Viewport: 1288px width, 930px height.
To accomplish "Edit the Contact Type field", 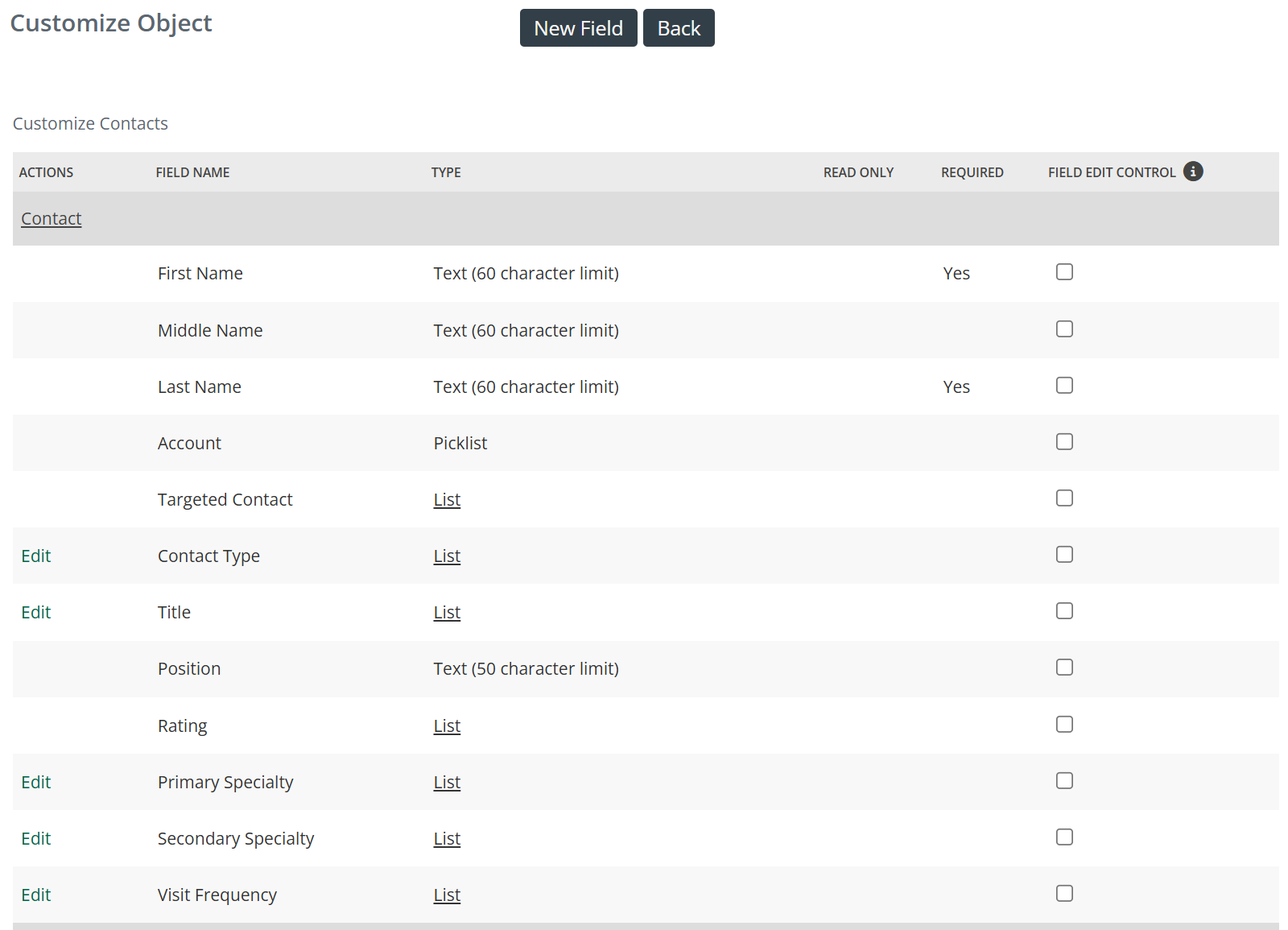I will pyautogui.click(x=36, y=556).
